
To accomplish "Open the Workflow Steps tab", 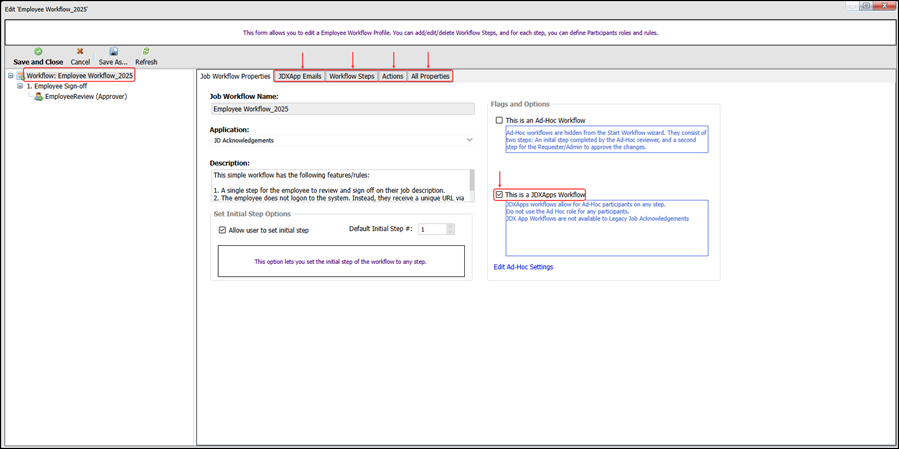I will coord(352,76).
